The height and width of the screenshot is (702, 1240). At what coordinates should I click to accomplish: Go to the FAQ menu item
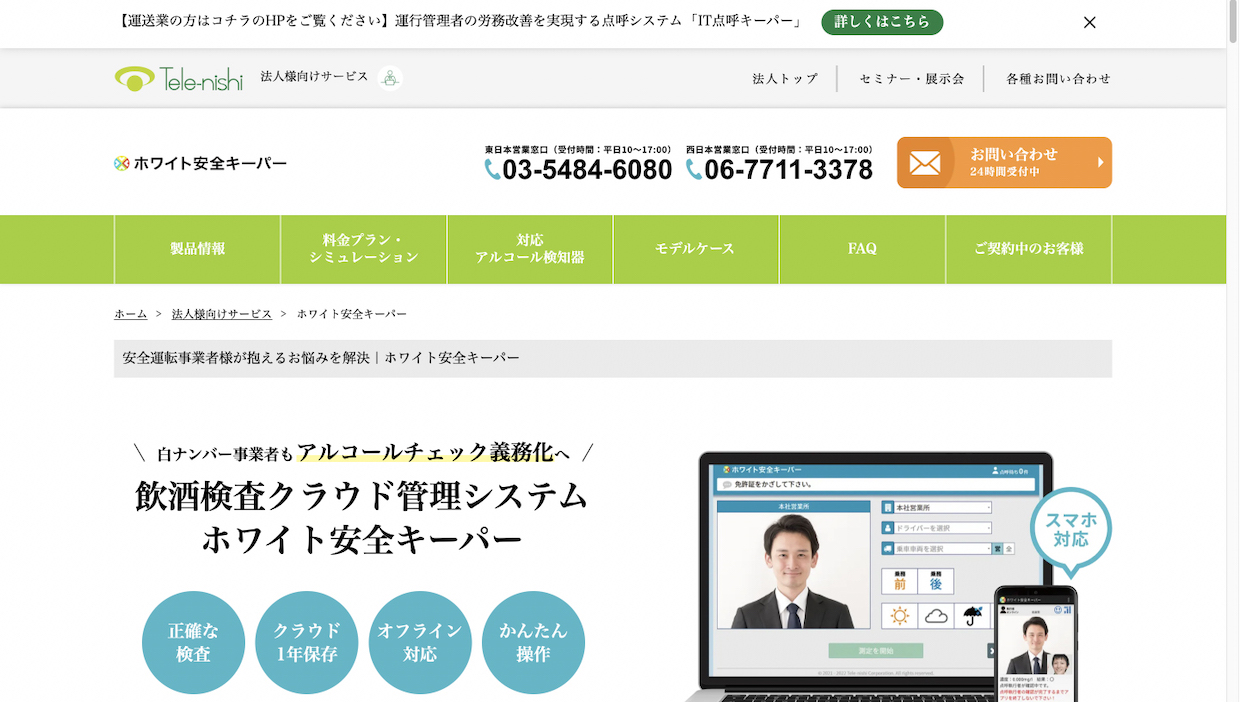click(862, 249)
